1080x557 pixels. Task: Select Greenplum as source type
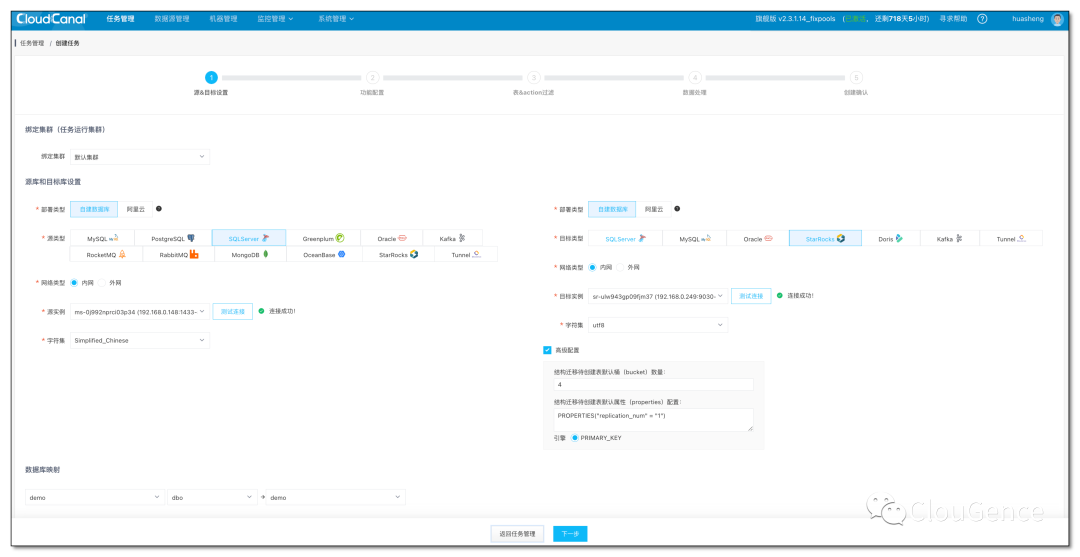[323, 239]
